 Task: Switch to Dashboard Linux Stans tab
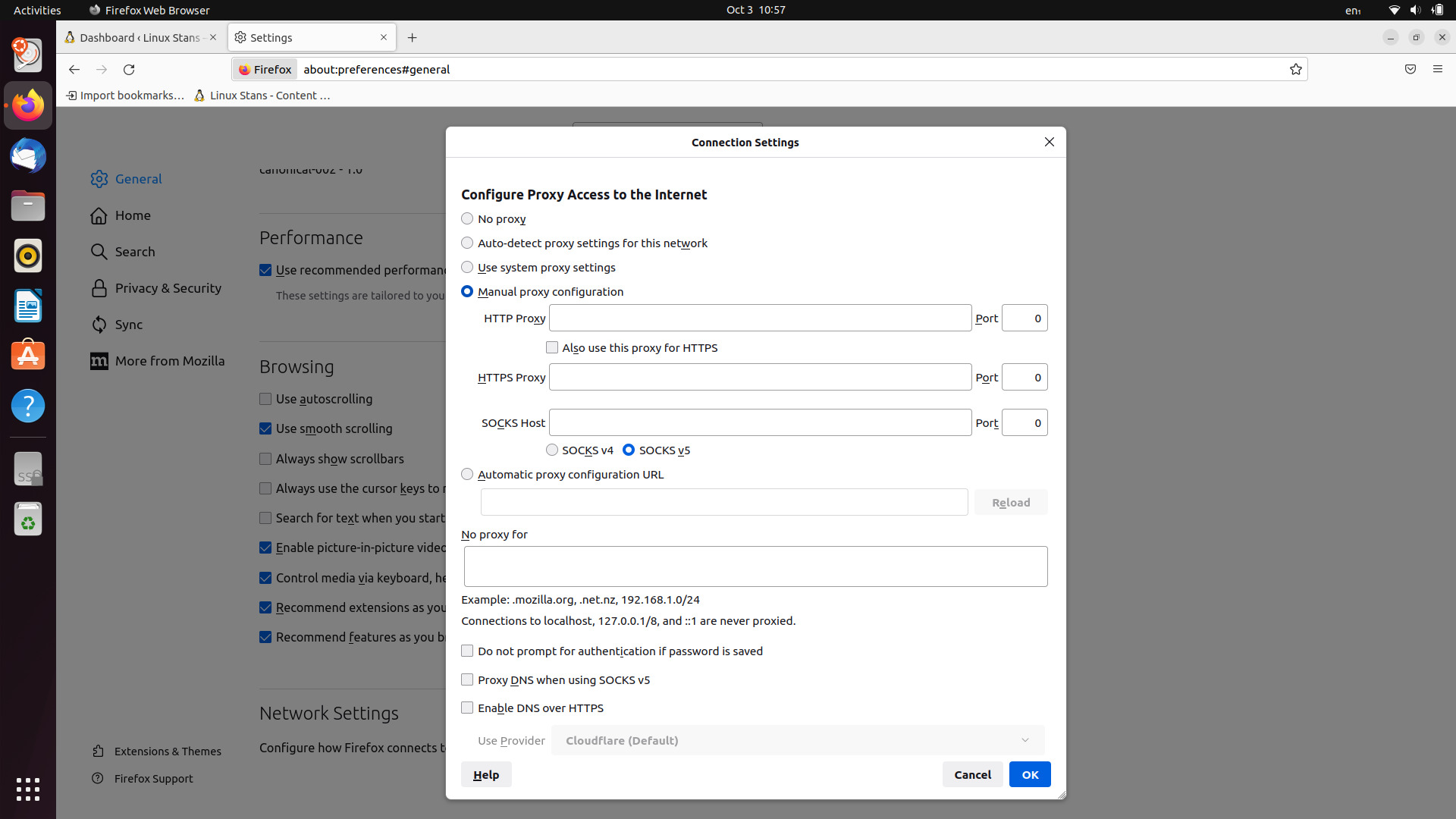[x=139, y=37]
